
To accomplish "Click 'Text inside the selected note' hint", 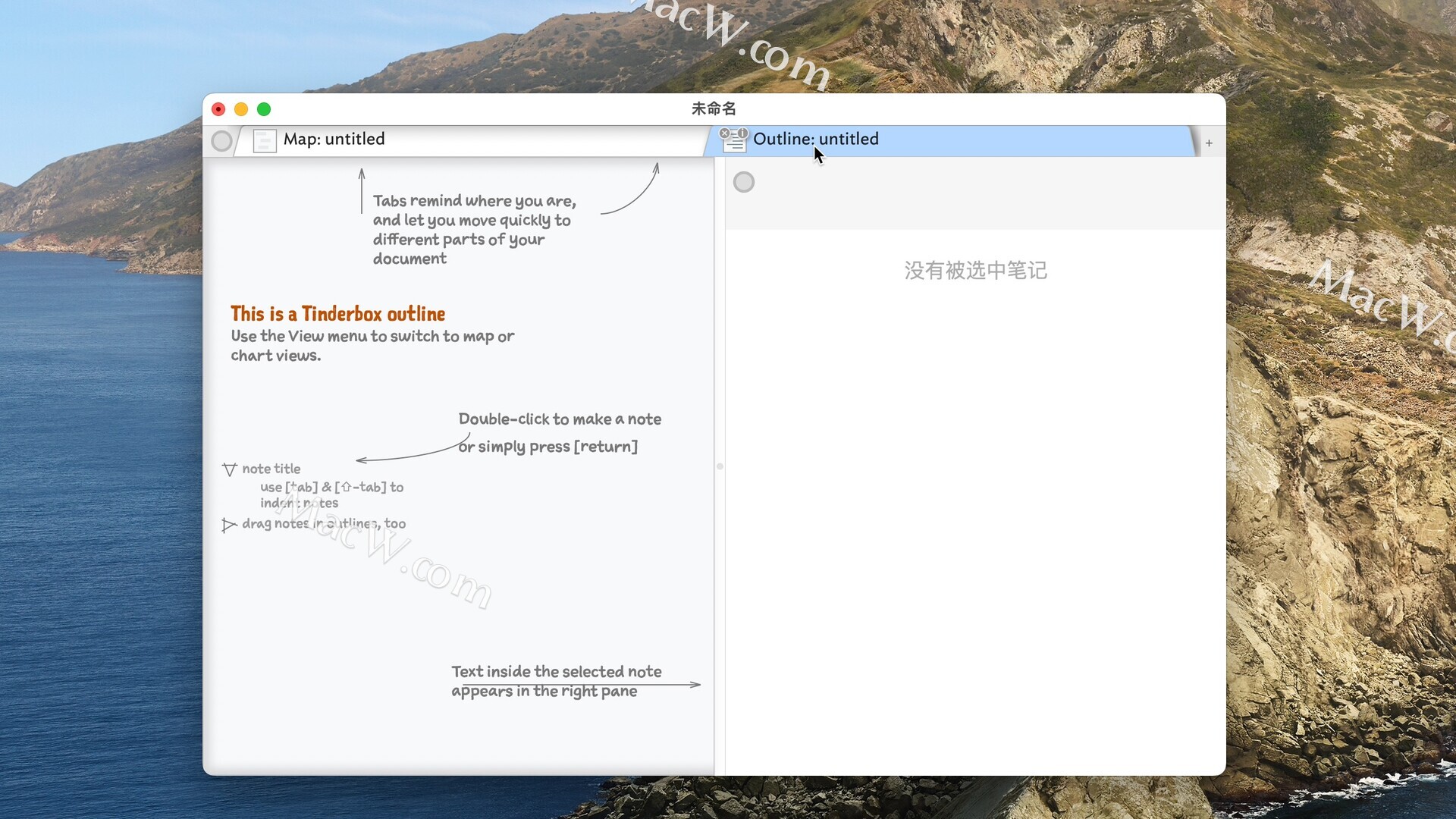I will (556, 681).
